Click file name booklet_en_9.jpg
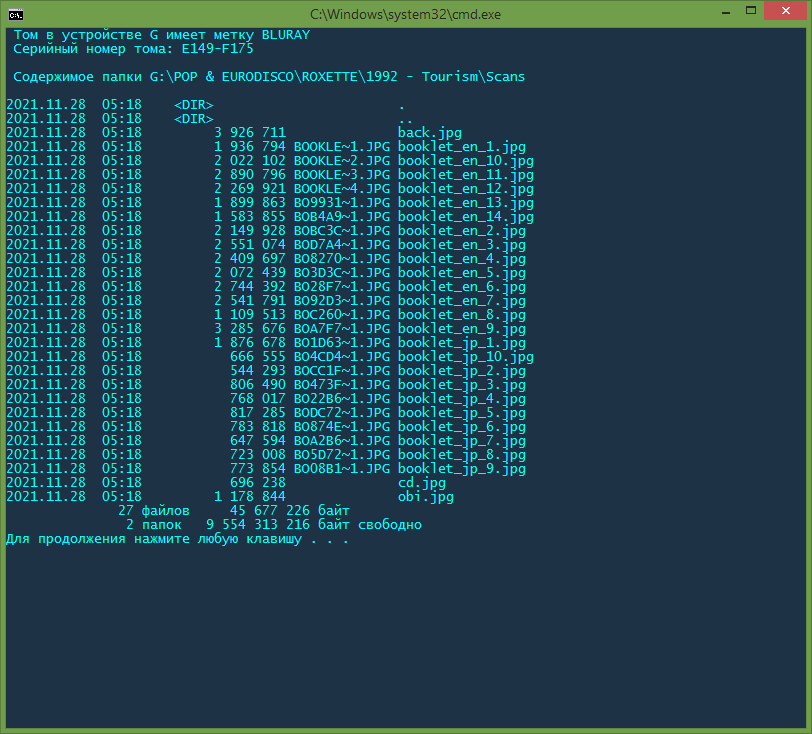 [461, 329]
